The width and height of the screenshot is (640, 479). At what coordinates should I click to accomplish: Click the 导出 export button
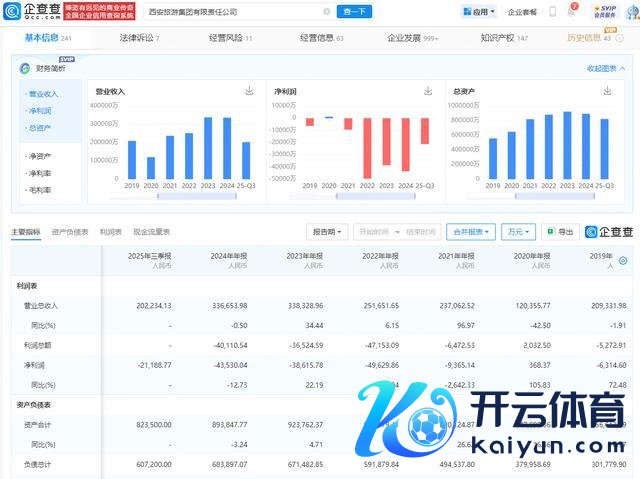(x=560, y=232)
